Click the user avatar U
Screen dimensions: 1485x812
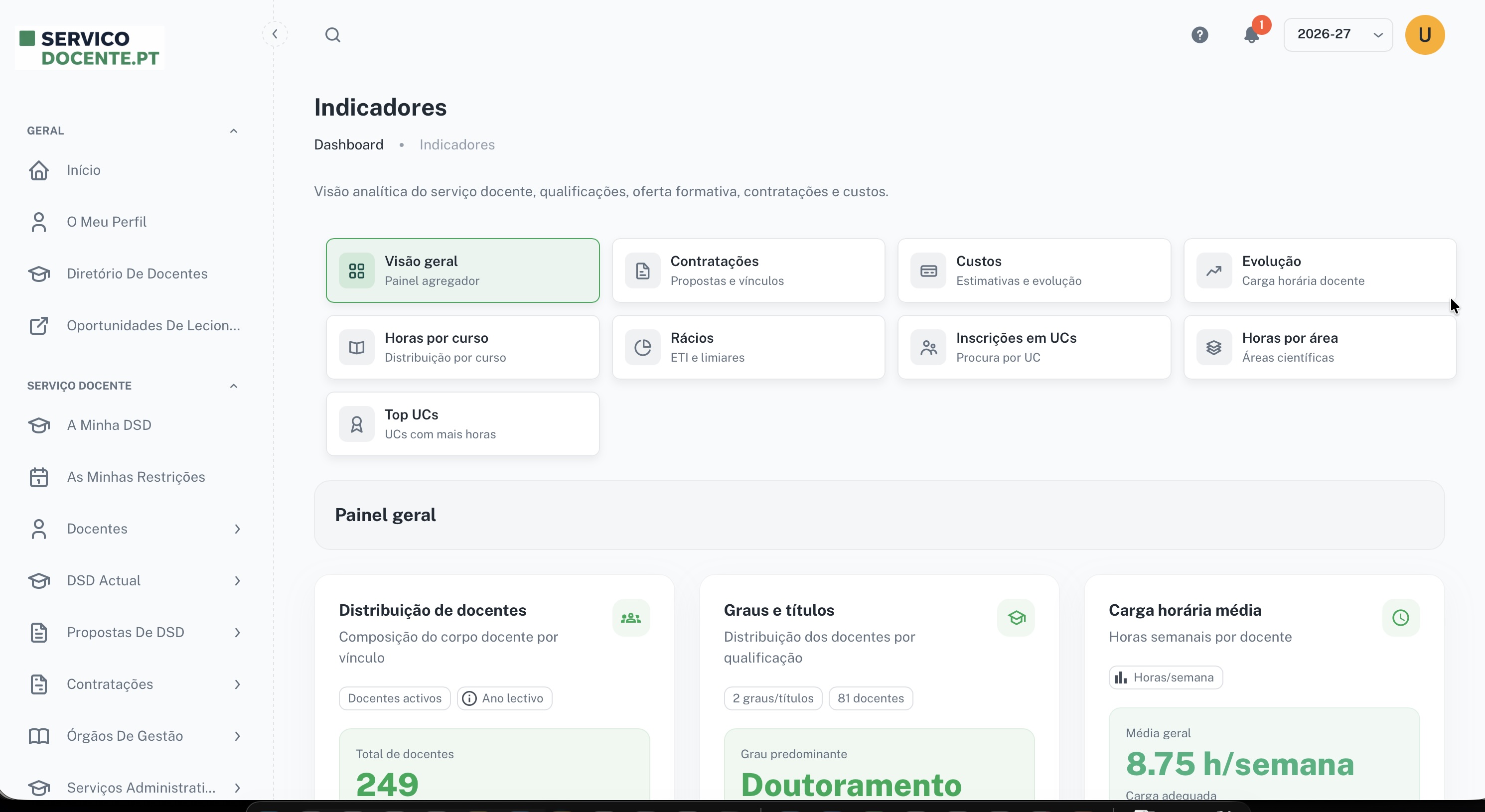point(1425,34)
